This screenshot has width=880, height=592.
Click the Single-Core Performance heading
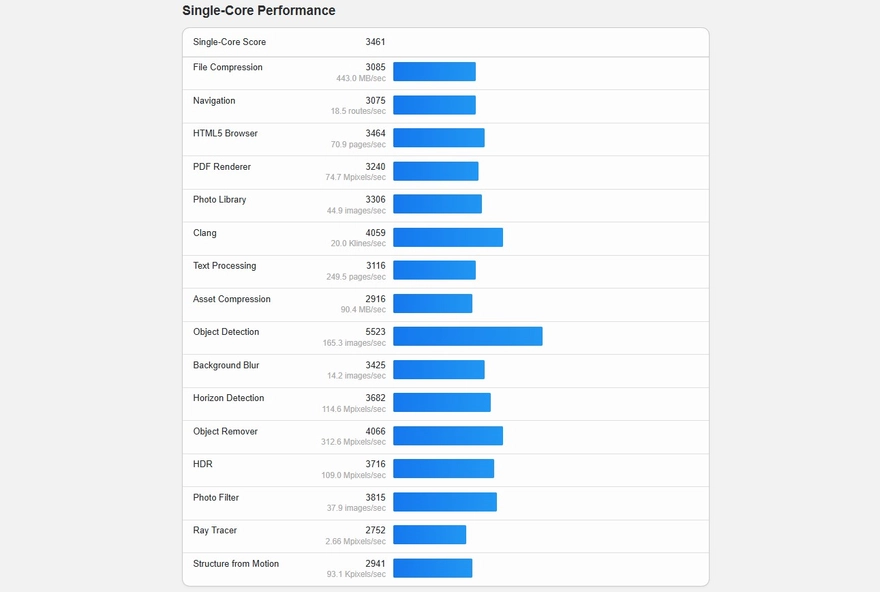pyautogui.click(x=258, y=11)
